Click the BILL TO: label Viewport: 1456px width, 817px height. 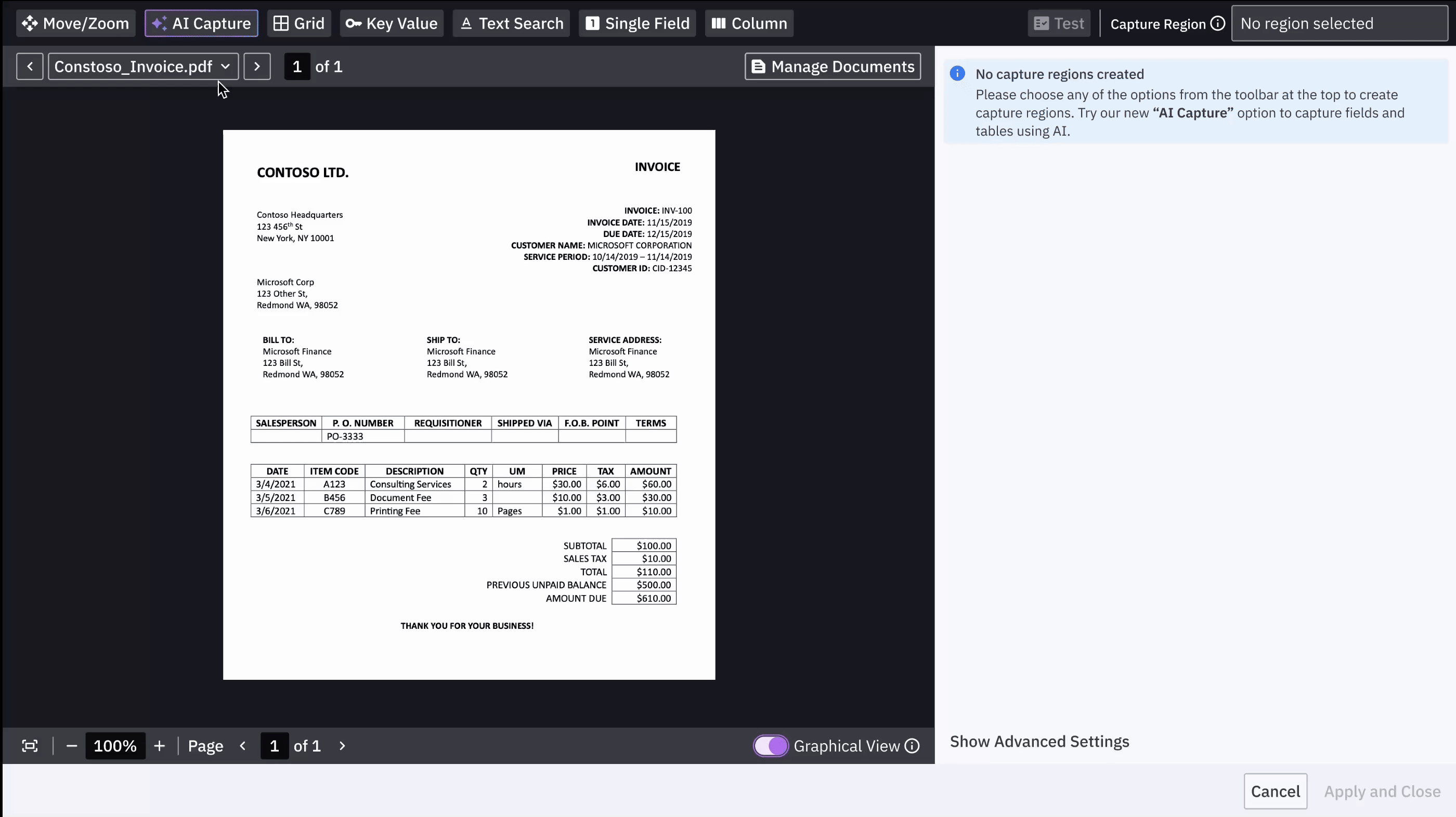click(x=278, y=340)
